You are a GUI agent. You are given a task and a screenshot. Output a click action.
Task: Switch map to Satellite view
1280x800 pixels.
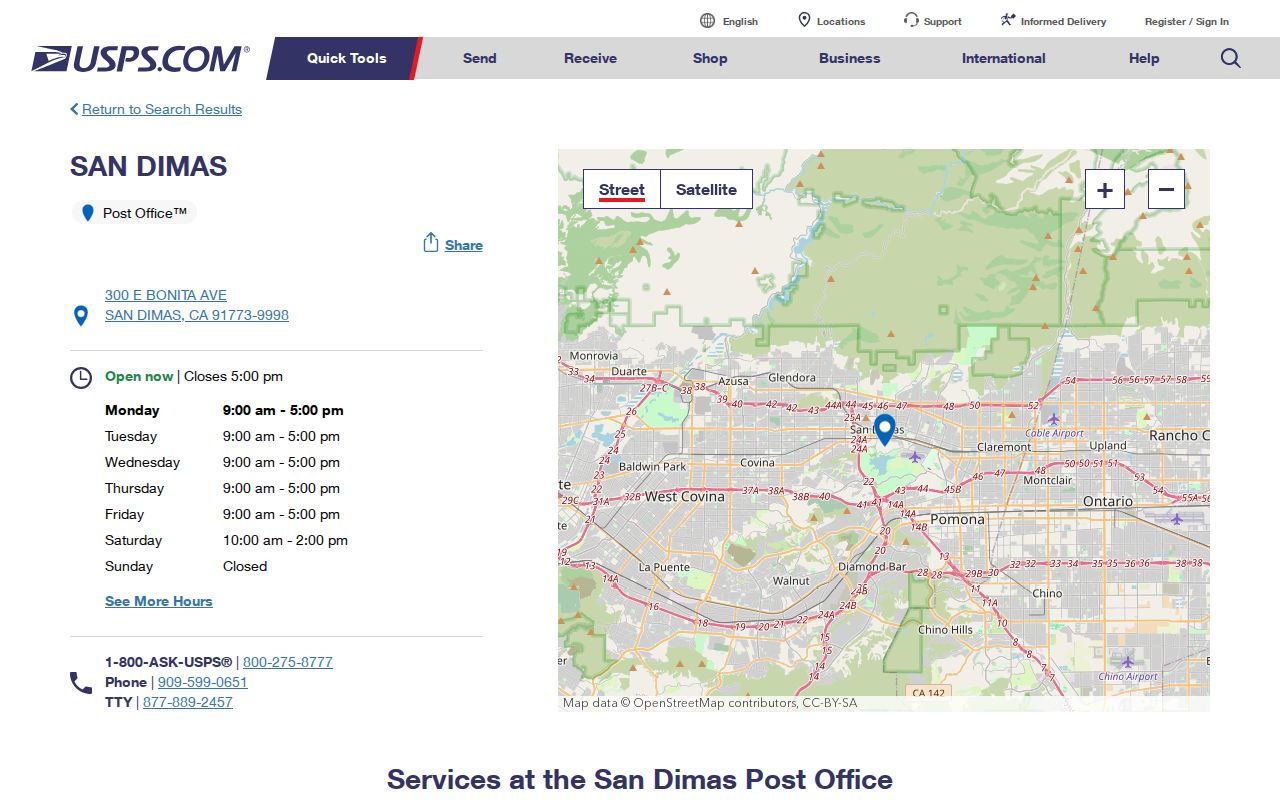click(706, 189)
